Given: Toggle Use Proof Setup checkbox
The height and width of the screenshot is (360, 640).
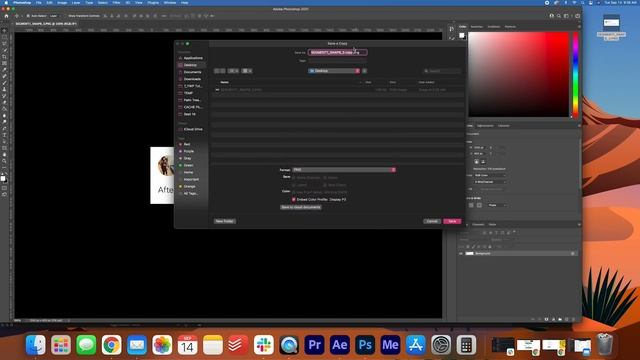Looking at the screenshot, I should [294, 192].
